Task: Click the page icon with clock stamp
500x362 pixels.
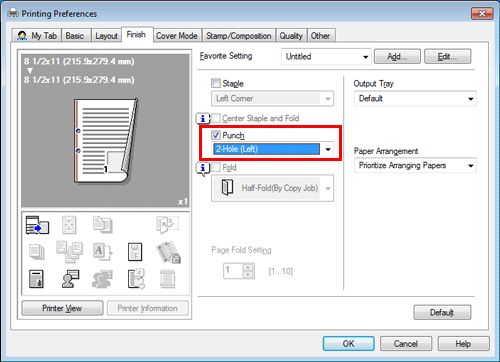Action: pyautogui.click(x=136, y=279)
